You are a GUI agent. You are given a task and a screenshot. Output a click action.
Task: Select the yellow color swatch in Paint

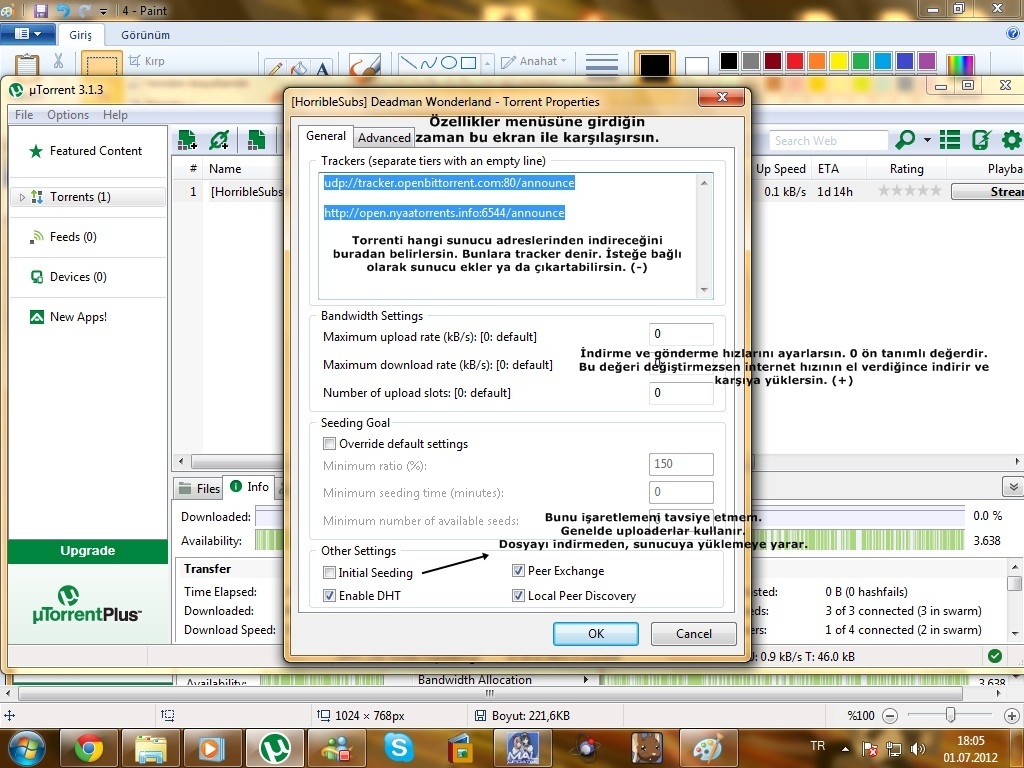pos(839,61)
